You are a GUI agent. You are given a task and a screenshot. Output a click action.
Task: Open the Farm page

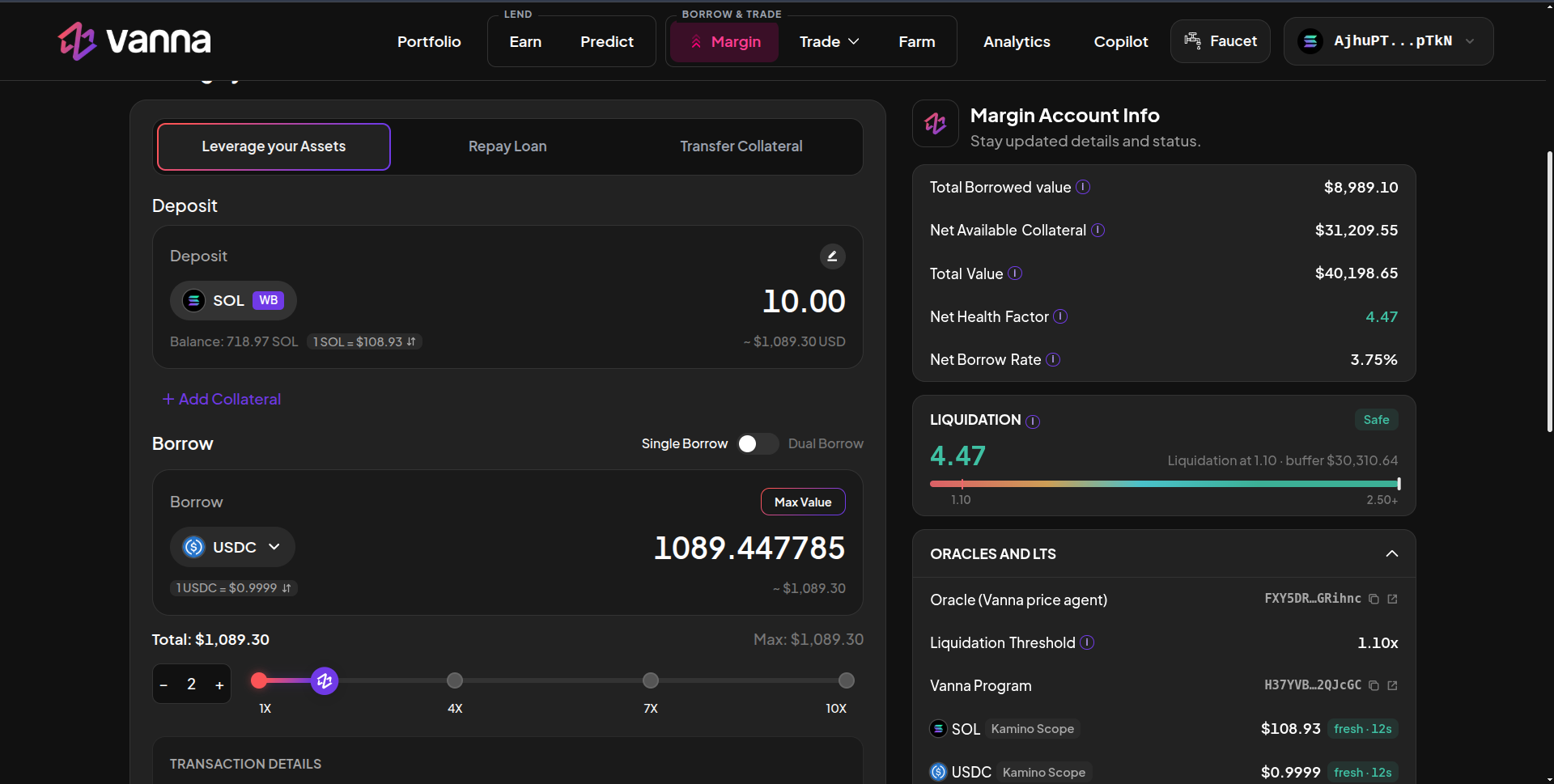coord(917,41)
